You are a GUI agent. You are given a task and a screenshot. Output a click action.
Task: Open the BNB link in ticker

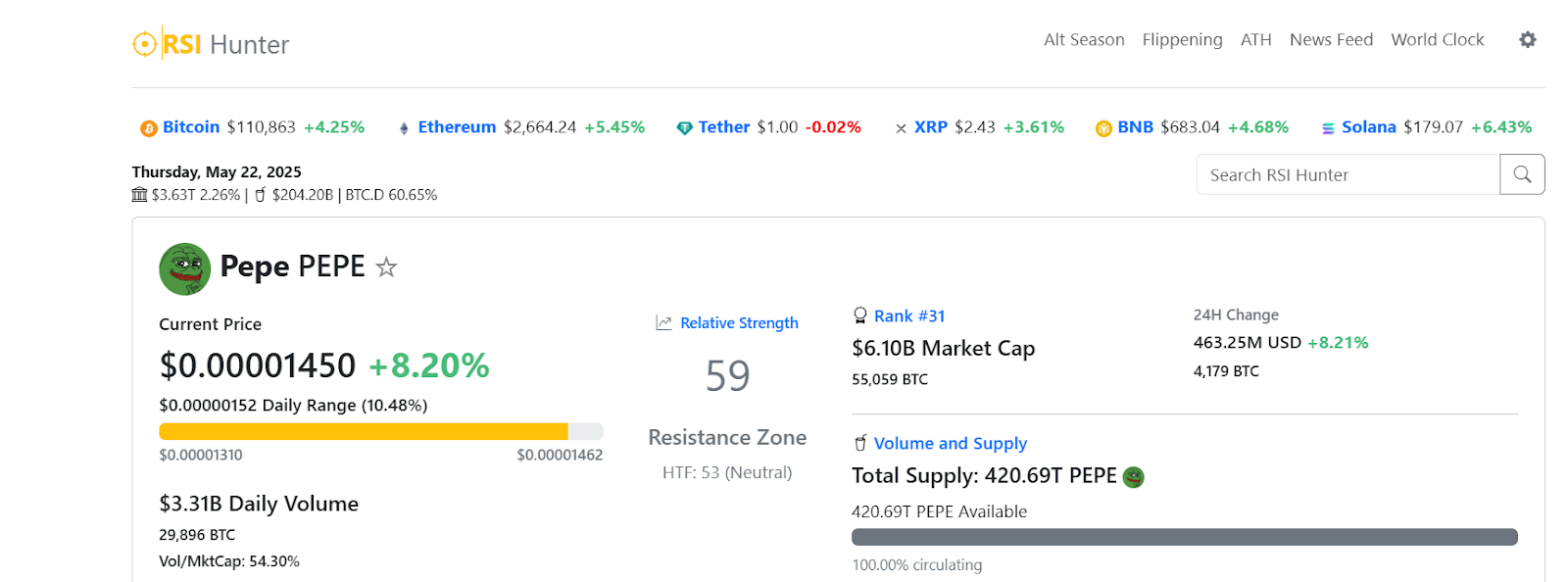1135,127
